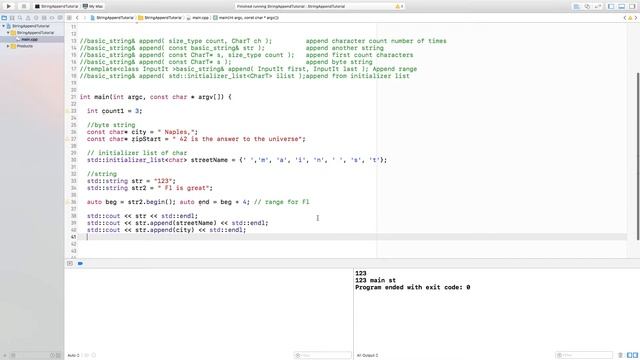Show the Debug navigator

coord(44,18)
